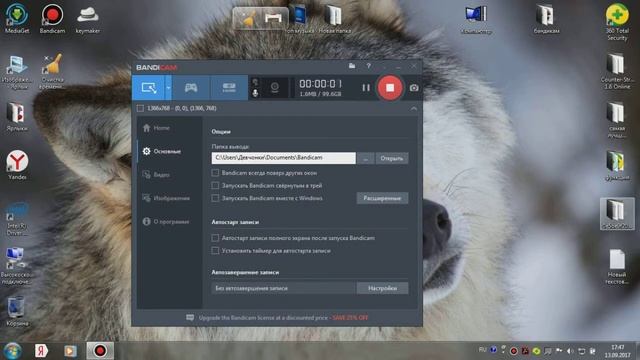The height and width of the screenshot is (360, 640).
Task: Take a screenshot with the camera icon
Action: point(414,88)
